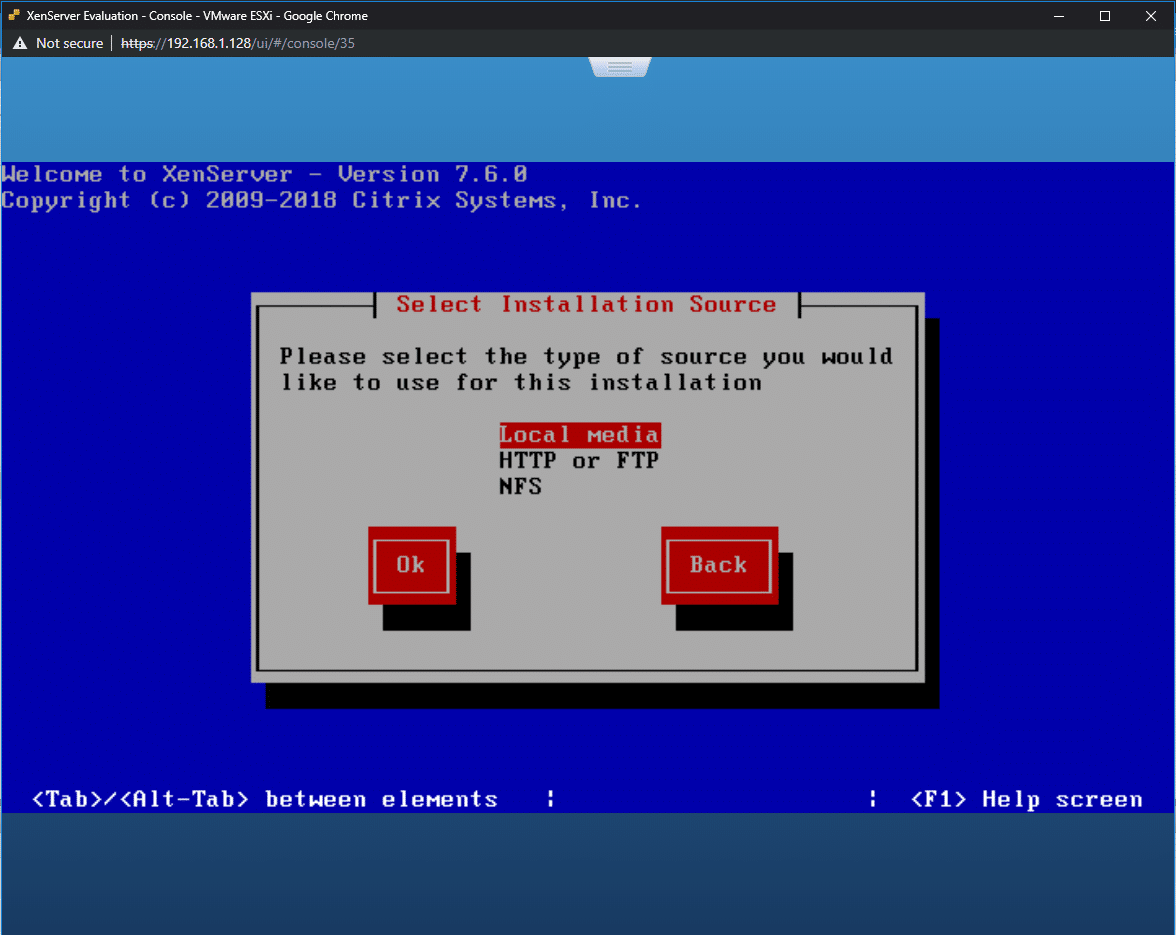Select the Local media option

[580, 435]
